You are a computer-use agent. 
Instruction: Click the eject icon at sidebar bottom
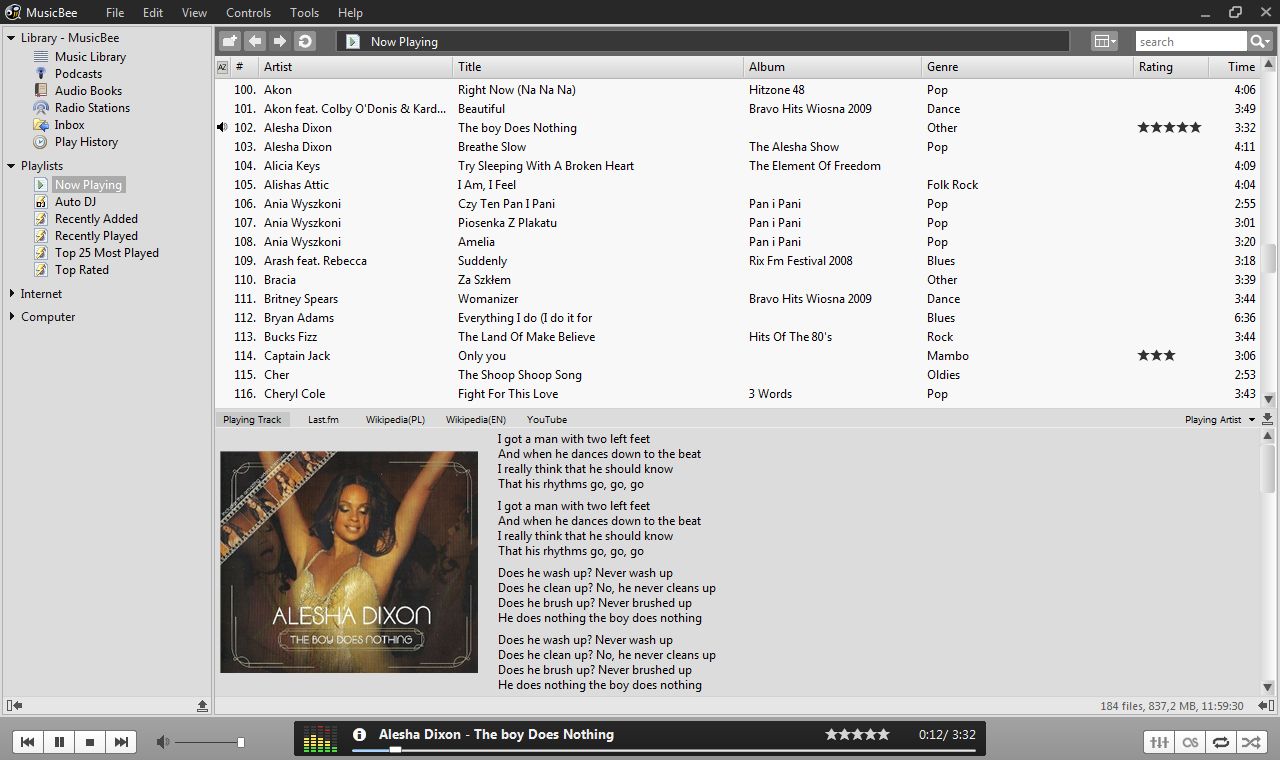tap(202, 706)
